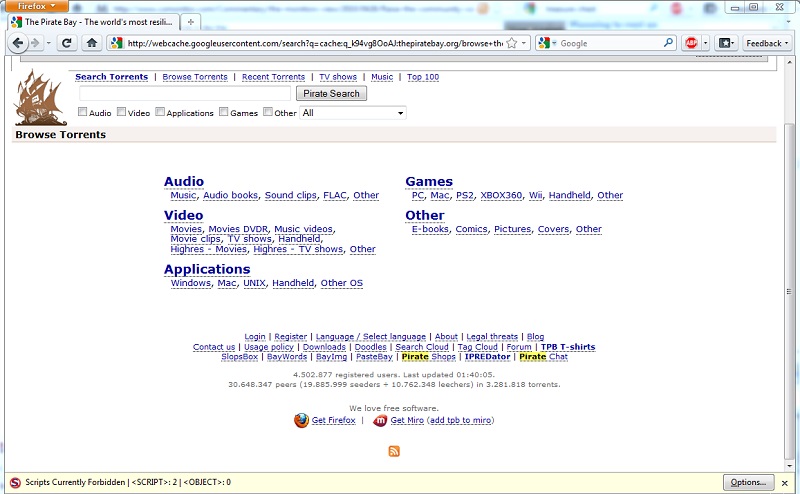The width and height of the screenshot is (800, 494).
Task: Enable the Audio search checkbox
Action: click(x=83, y=113)
